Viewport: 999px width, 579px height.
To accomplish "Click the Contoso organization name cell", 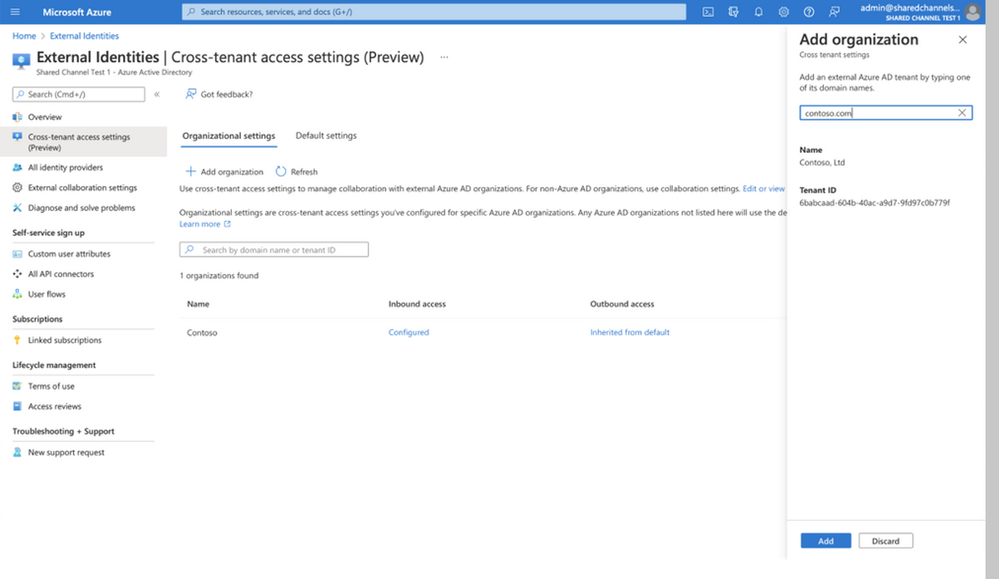I will 202,332.
